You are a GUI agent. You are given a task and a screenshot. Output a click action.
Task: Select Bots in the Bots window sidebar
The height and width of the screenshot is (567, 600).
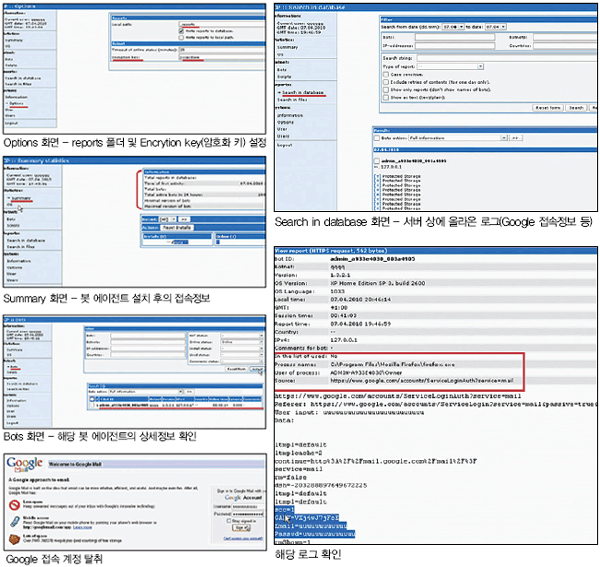15,367
